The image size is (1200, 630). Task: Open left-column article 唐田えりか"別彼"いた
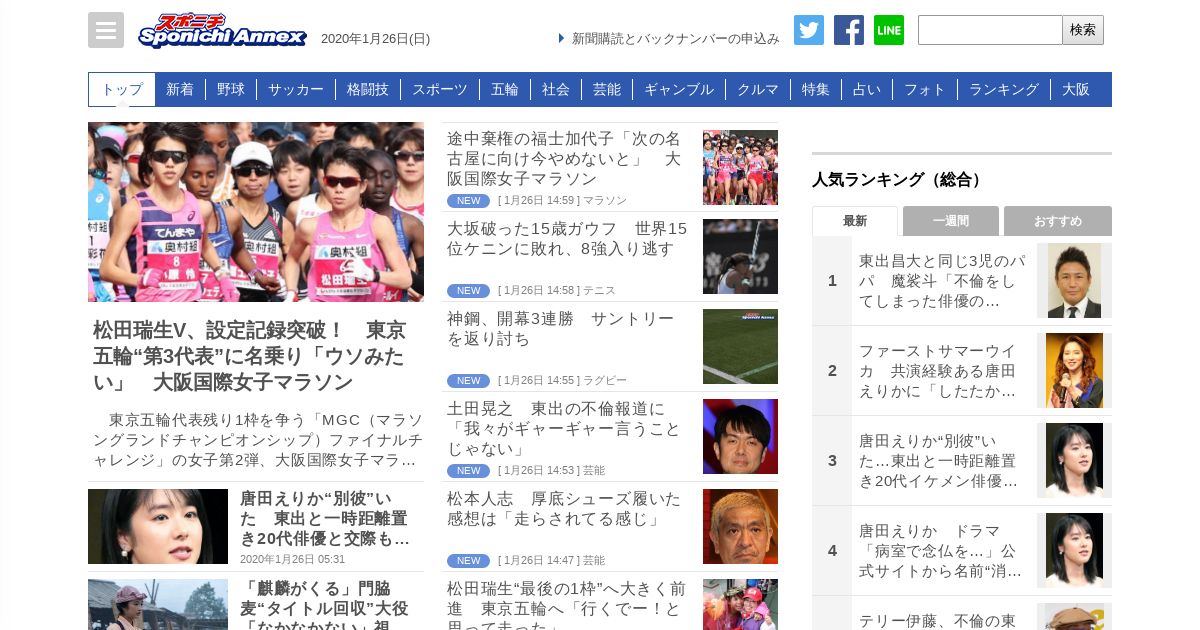tap(326, 518)
